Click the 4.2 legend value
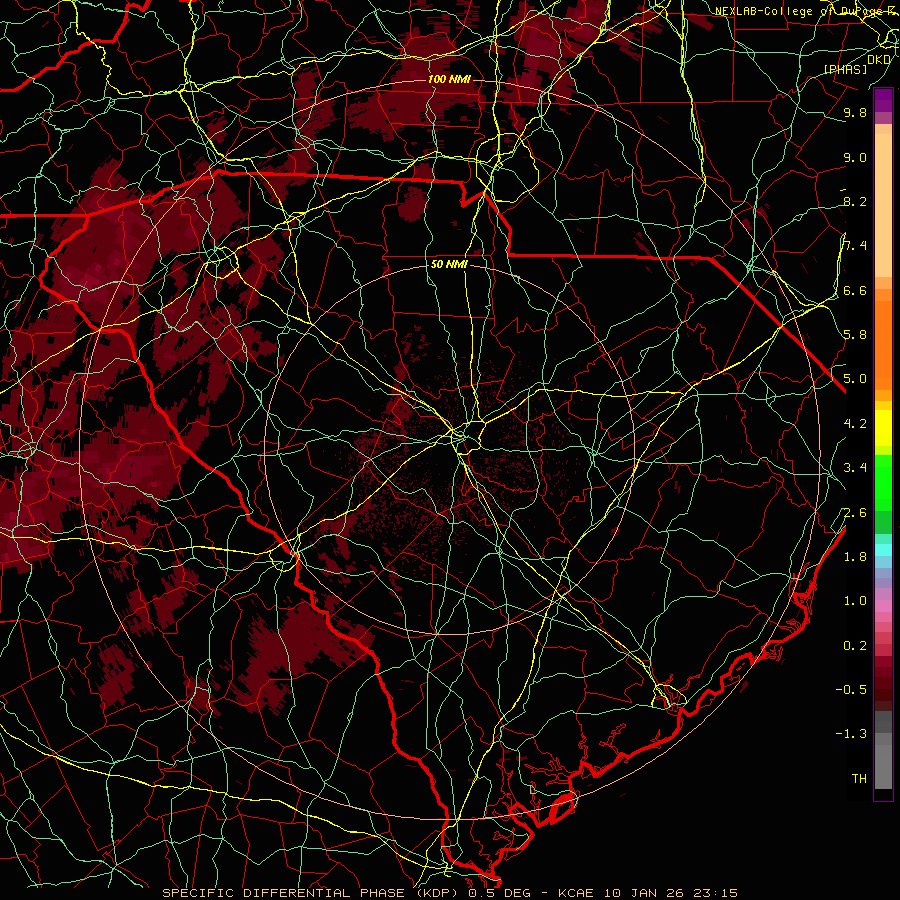Viewport: 900px width, 900px height. click(855, 424)
